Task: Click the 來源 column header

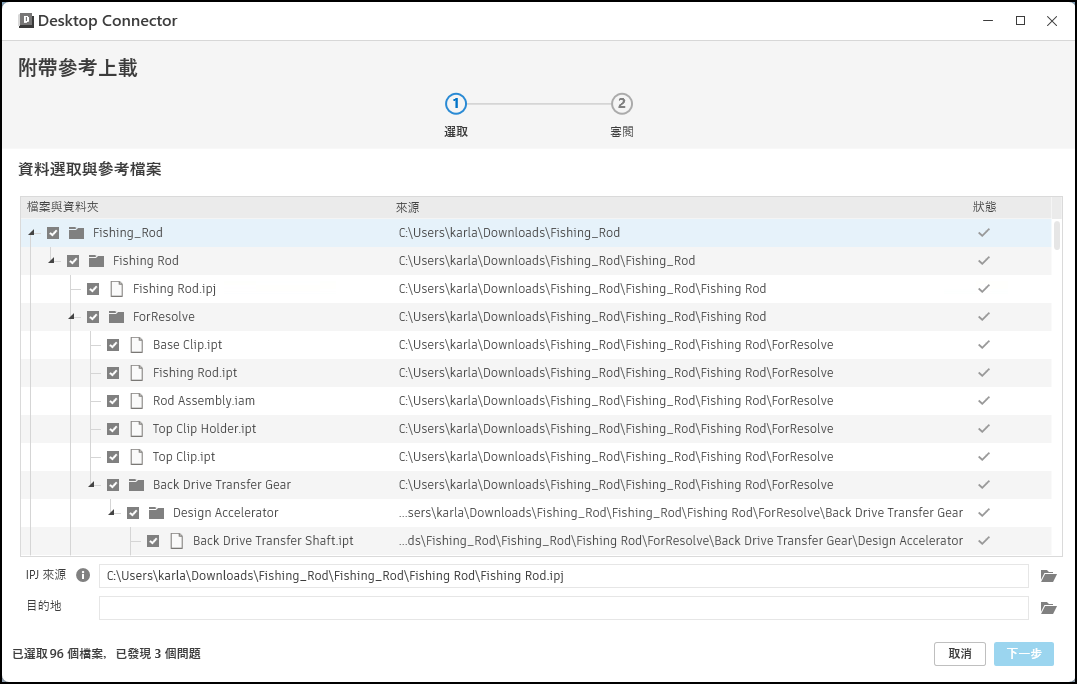Action: [407, 207]
